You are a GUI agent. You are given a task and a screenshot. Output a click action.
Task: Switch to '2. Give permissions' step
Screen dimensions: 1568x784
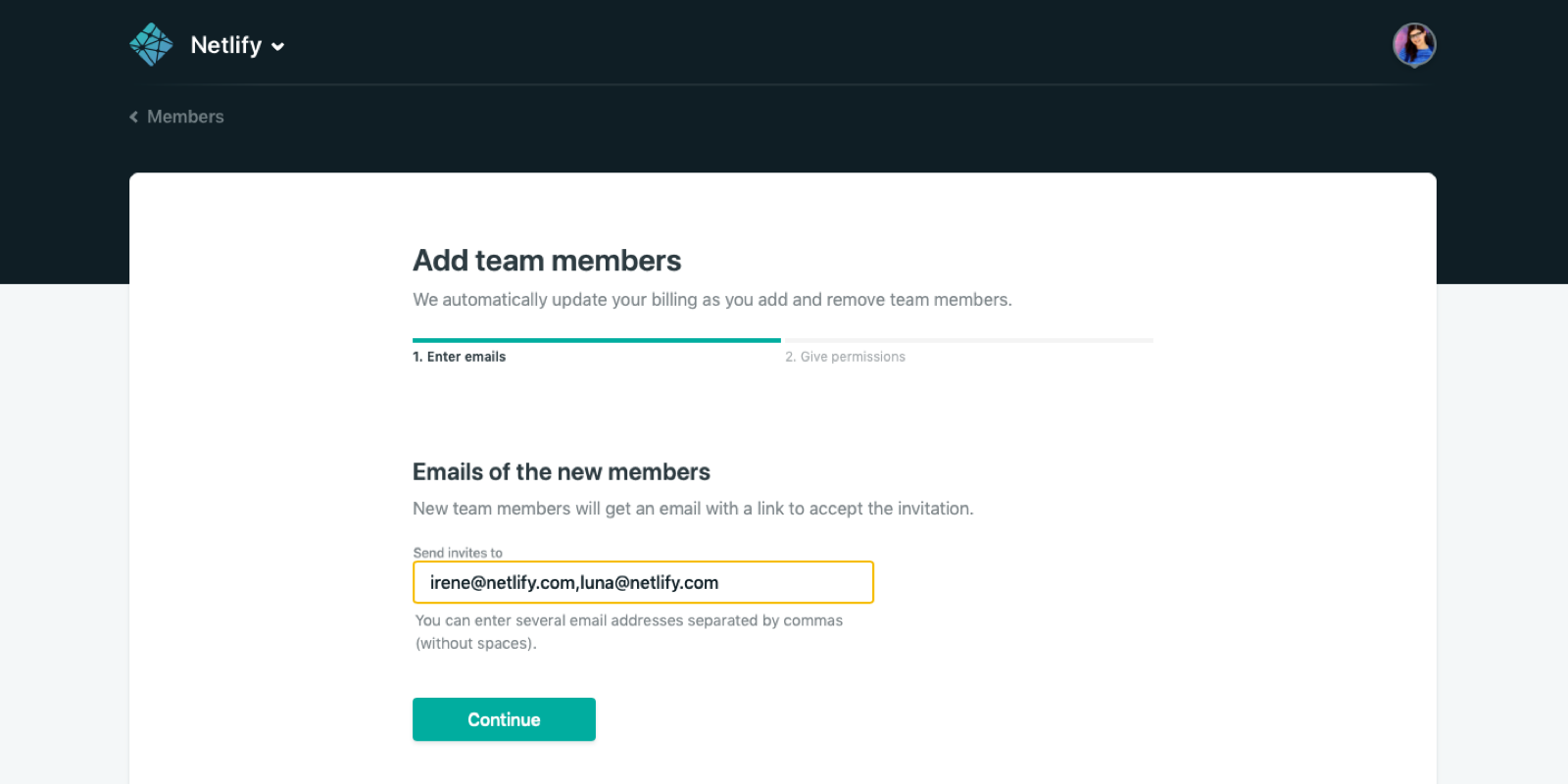[x=845, y=357]
